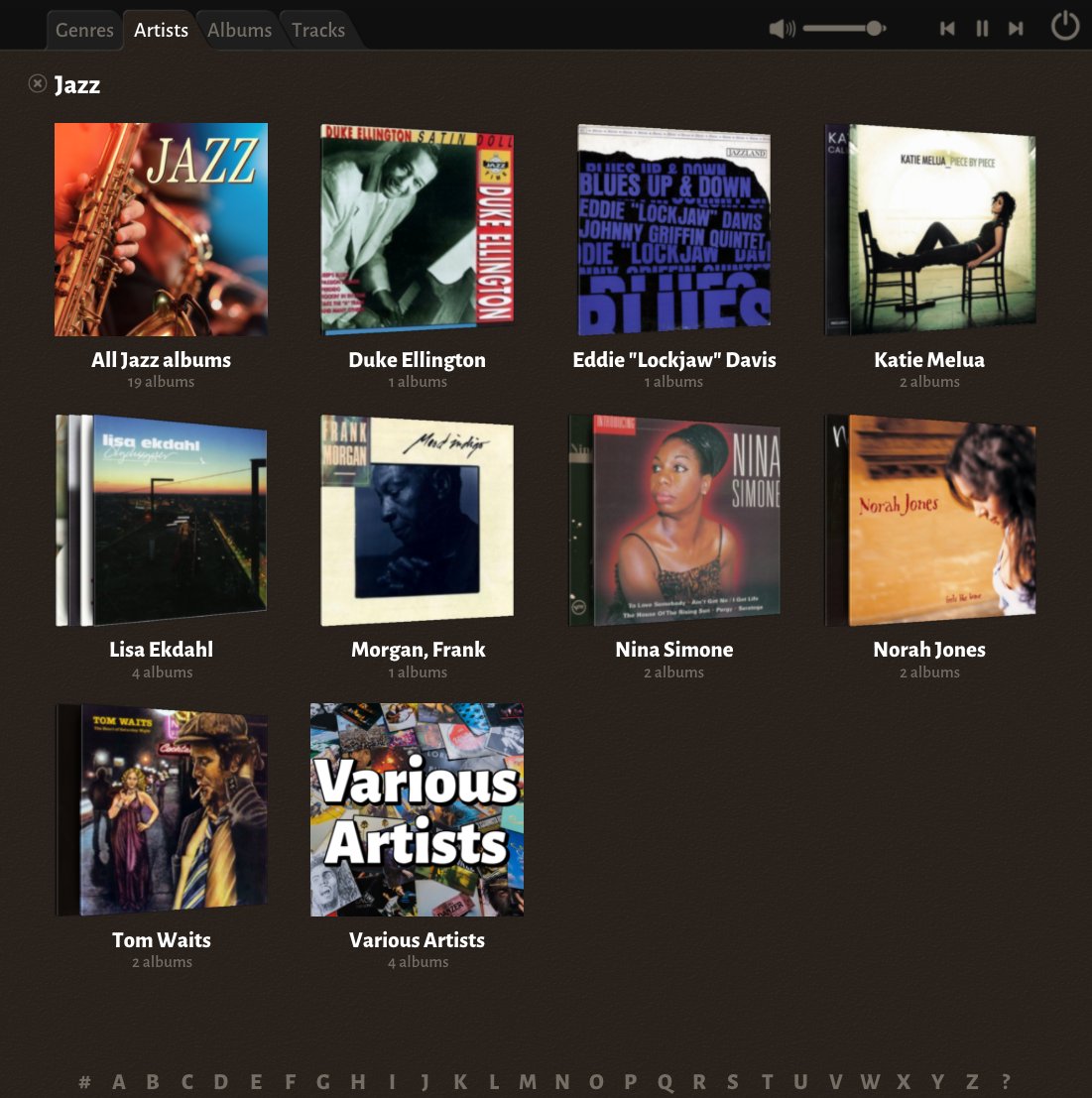Image resolution: width=1092 pixels, height=1098 pixels.
Task: Jump to letter K in index
Action: [x=460, y=1082]
